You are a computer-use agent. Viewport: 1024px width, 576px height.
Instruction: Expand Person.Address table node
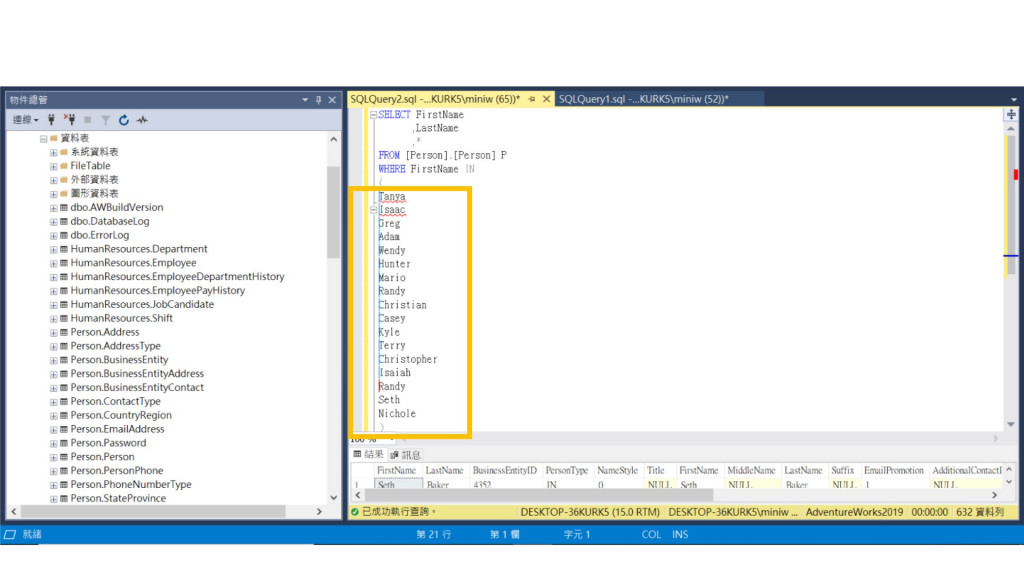coord(54,332)
